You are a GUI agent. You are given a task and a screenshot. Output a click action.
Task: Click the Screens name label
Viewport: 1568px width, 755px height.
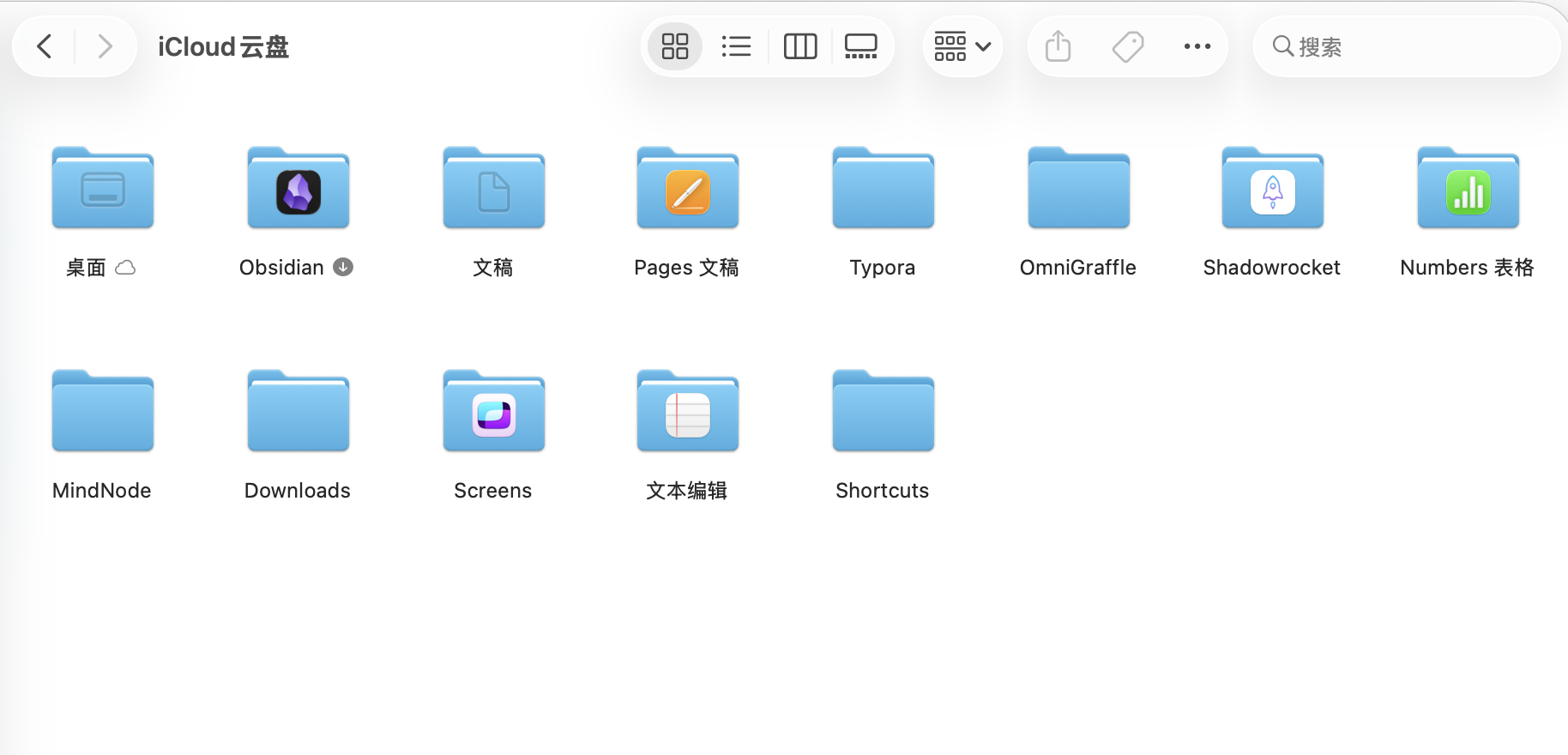[493, 491]
